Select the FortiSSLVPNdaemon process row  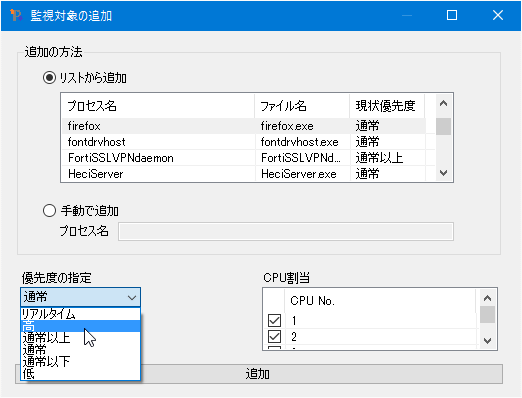243,158
